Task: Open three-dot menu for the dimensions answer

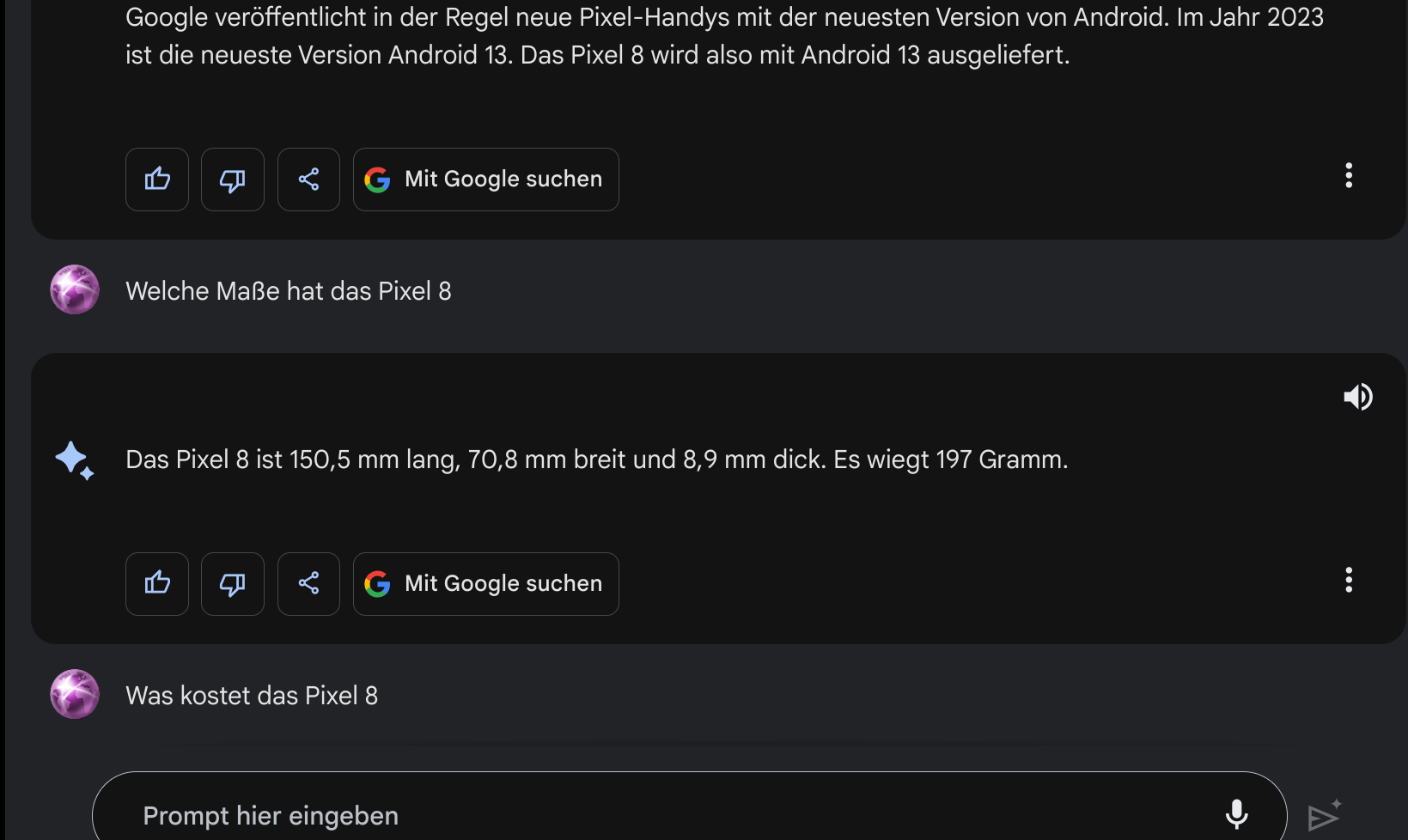Action: coord(1349,581)
